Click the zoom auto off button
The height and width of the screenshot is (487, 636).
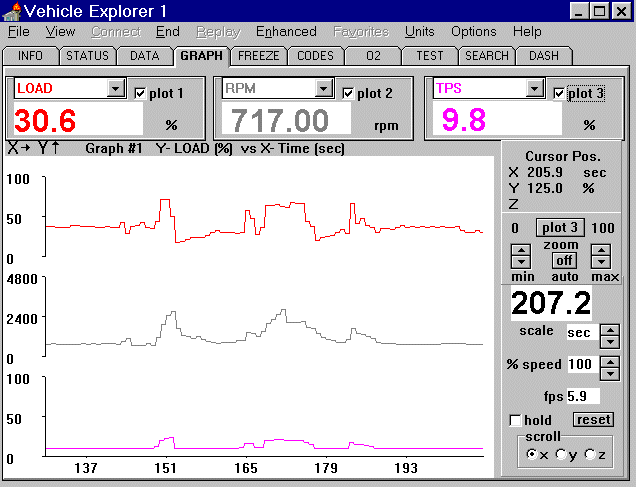pyautogui.click(x=561, y=260)
